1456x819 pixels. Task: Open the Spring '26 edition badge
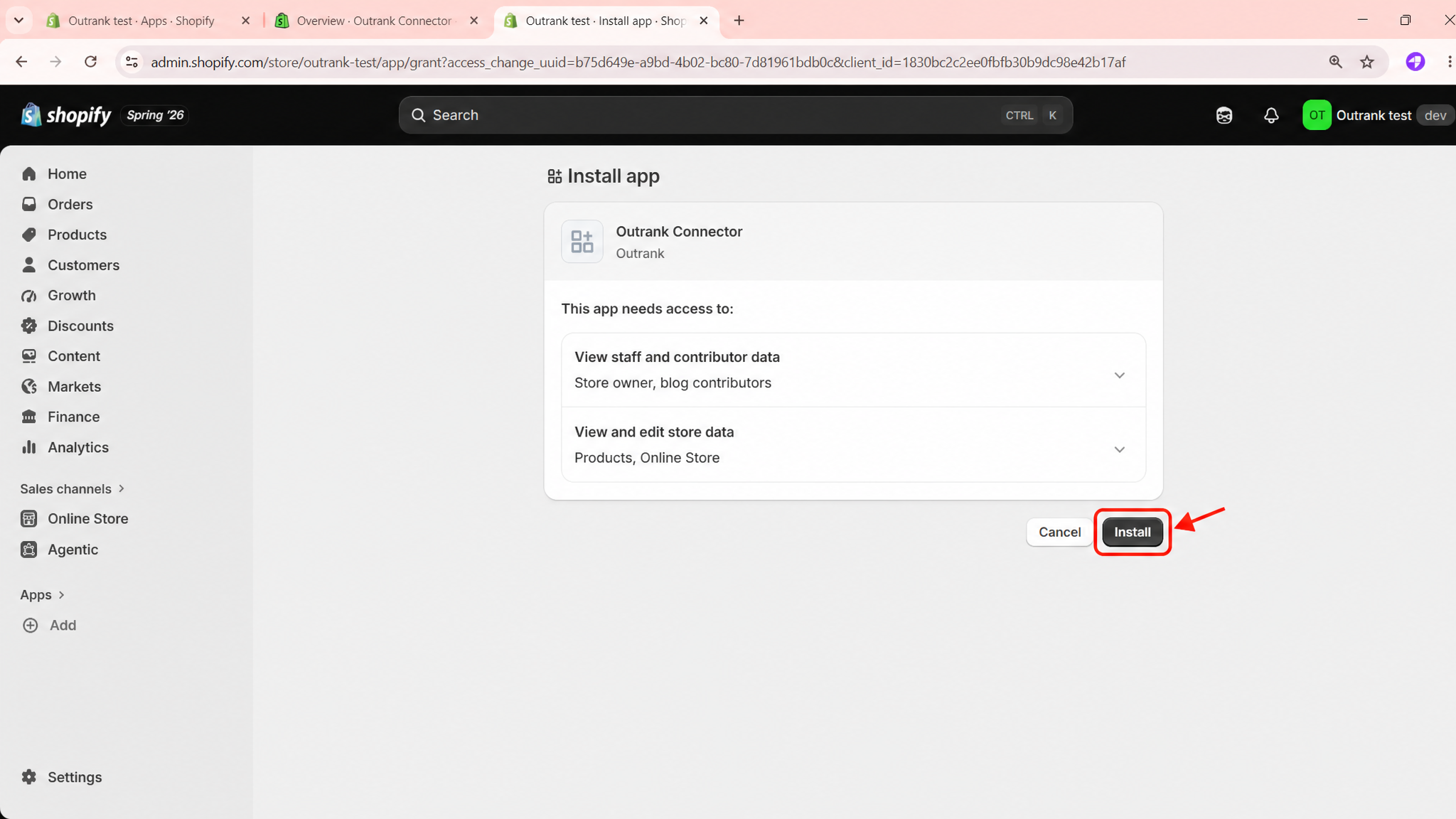pos(155,115)
